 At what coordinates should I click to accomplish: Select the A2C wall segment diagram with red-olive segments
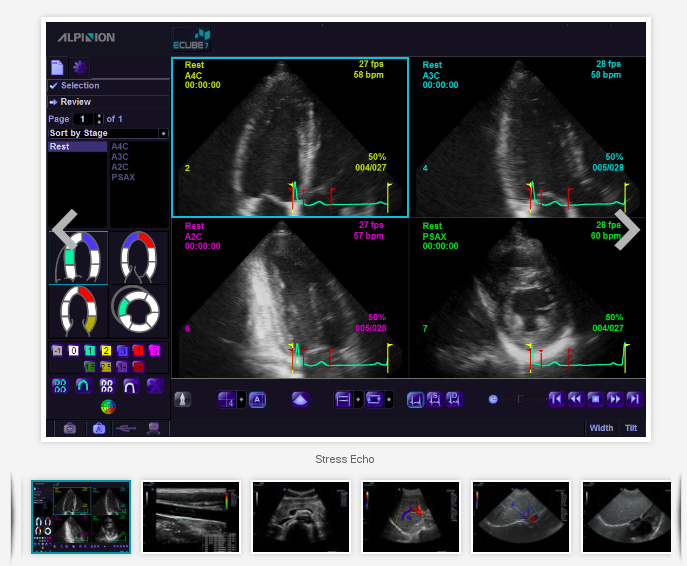click(x=78, y=311)
